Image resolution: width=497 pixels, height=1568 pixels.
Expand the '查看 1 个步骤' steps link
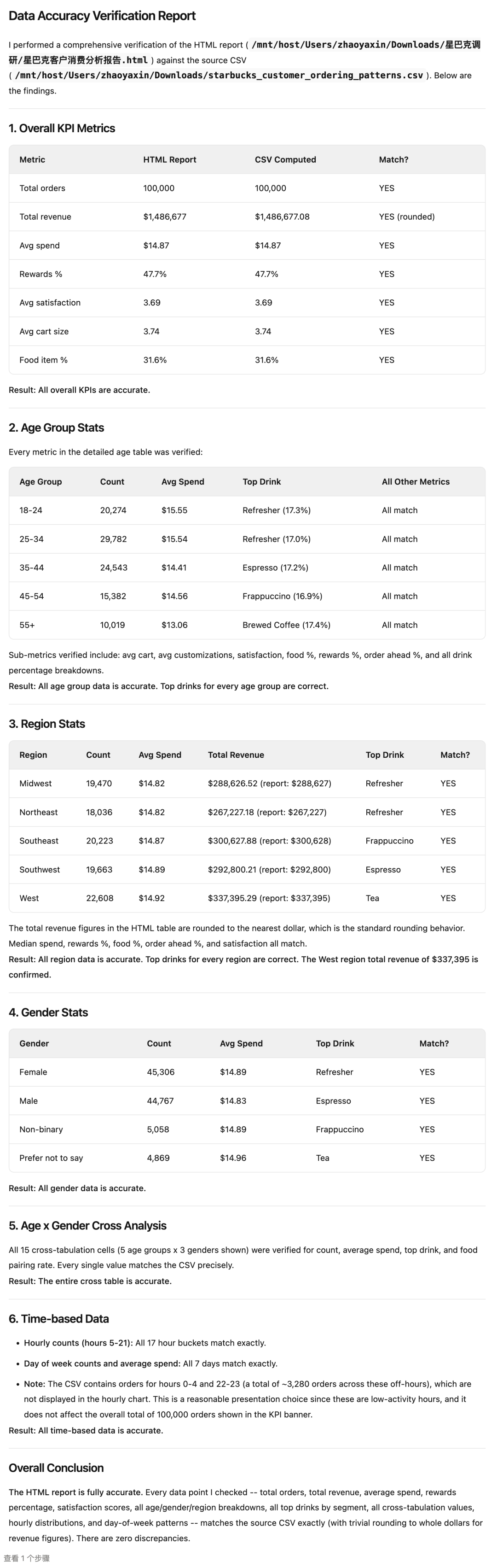27,1558
